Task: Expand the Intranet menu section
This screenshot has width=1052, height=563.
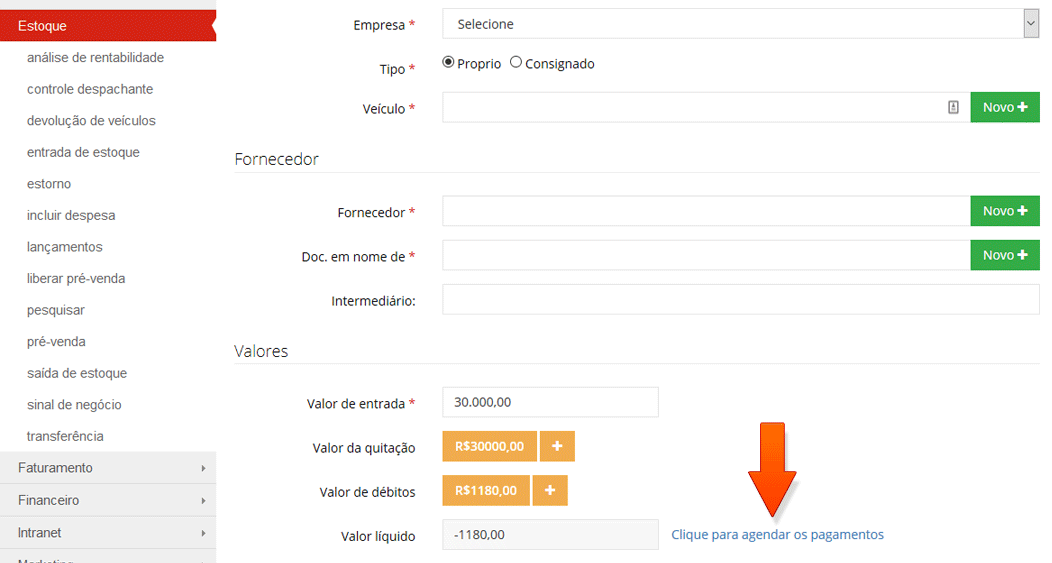Action: [108, 533]
